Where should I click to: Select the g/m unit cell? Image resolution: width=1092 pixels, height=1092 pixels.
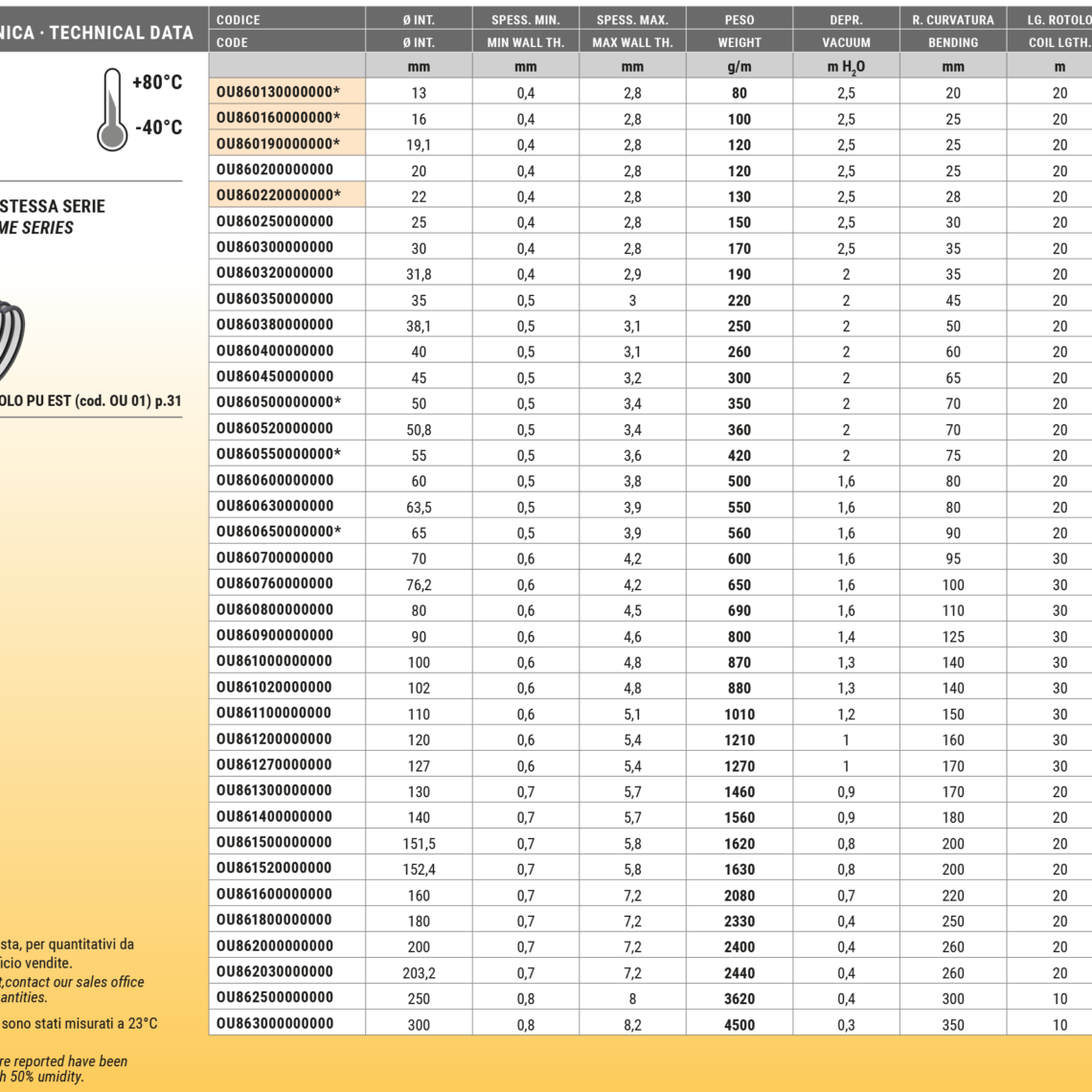(x=739, y=67)
